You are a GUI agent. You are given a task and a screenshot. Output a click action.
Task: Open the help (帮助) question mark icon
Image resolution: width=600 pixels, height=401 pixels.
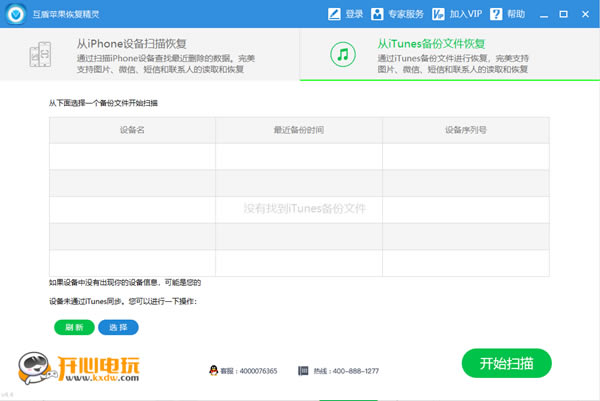coord(498,14)
